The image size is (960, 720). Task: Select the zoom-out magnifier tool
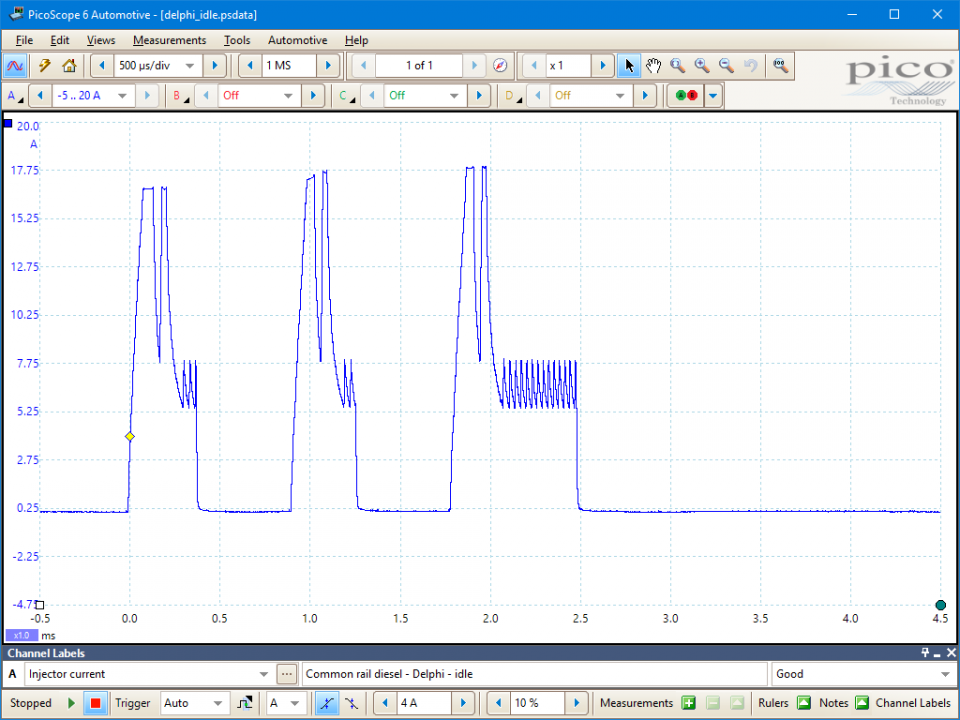pyautogui.click(x=726, y=66)
